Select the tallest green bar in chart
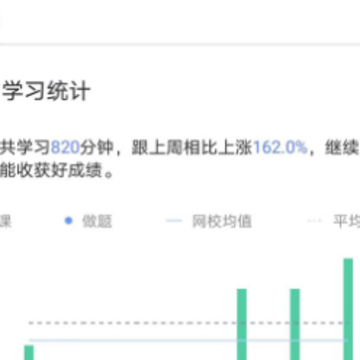Viewport: 360px width, 360px height. click(x=348, y=309)
